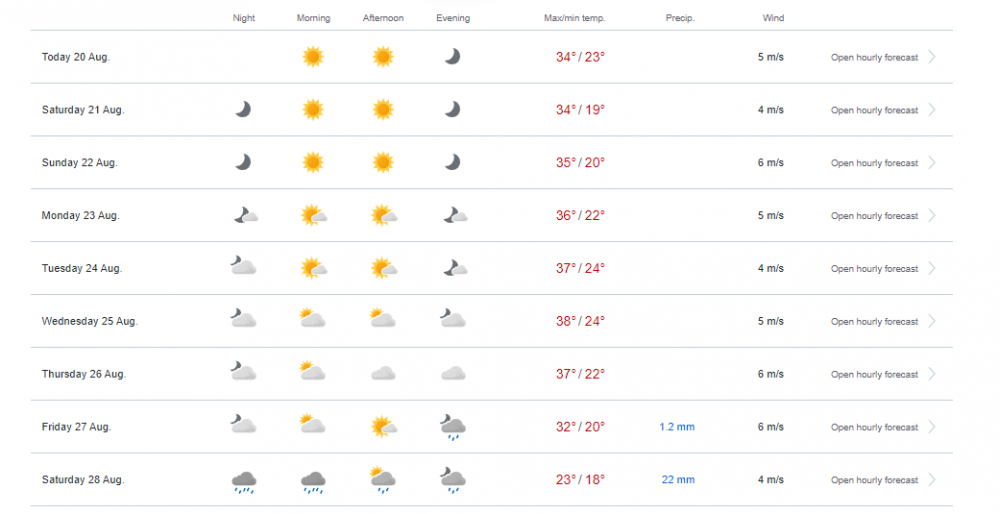
Task: Open hourly forecast for Sunday 22 Aug.
Action: pyautogui.click(x=874, y=163)
